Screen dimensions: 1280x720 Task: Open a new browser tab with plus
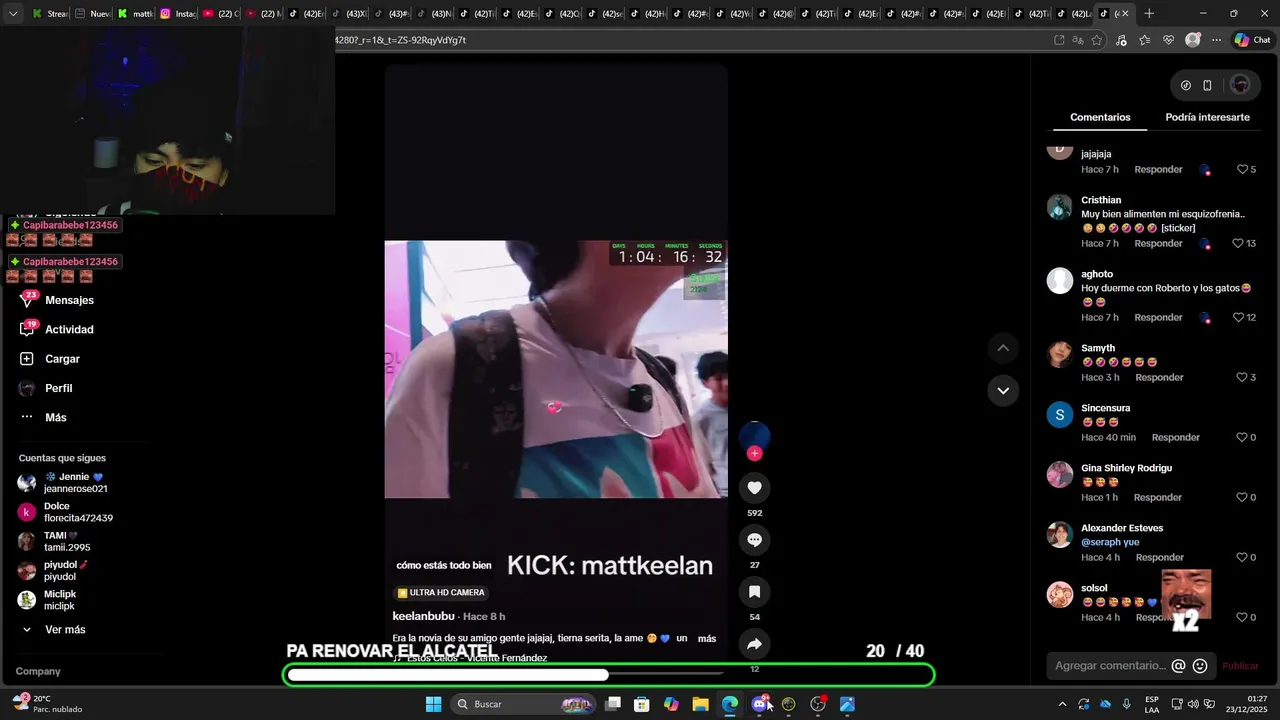(1149, 14)
